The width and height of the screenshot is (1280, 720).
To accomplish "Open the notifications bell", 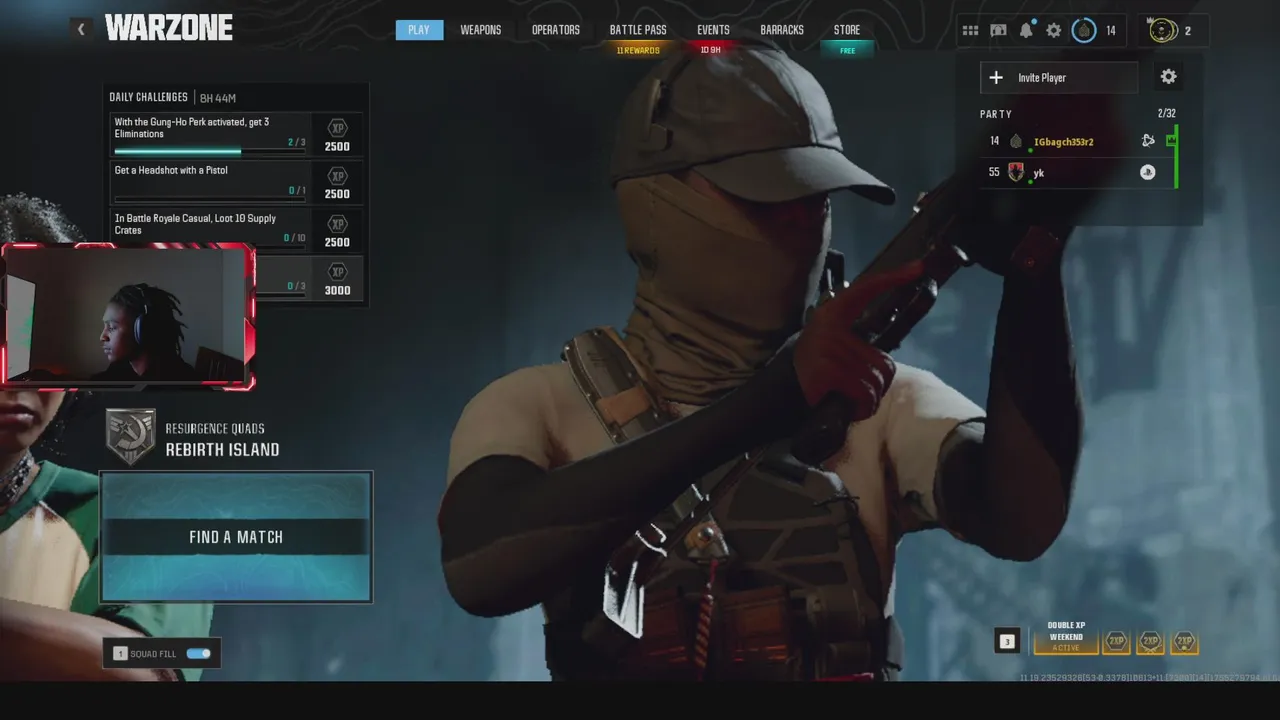I will (x=1026, y=30).
